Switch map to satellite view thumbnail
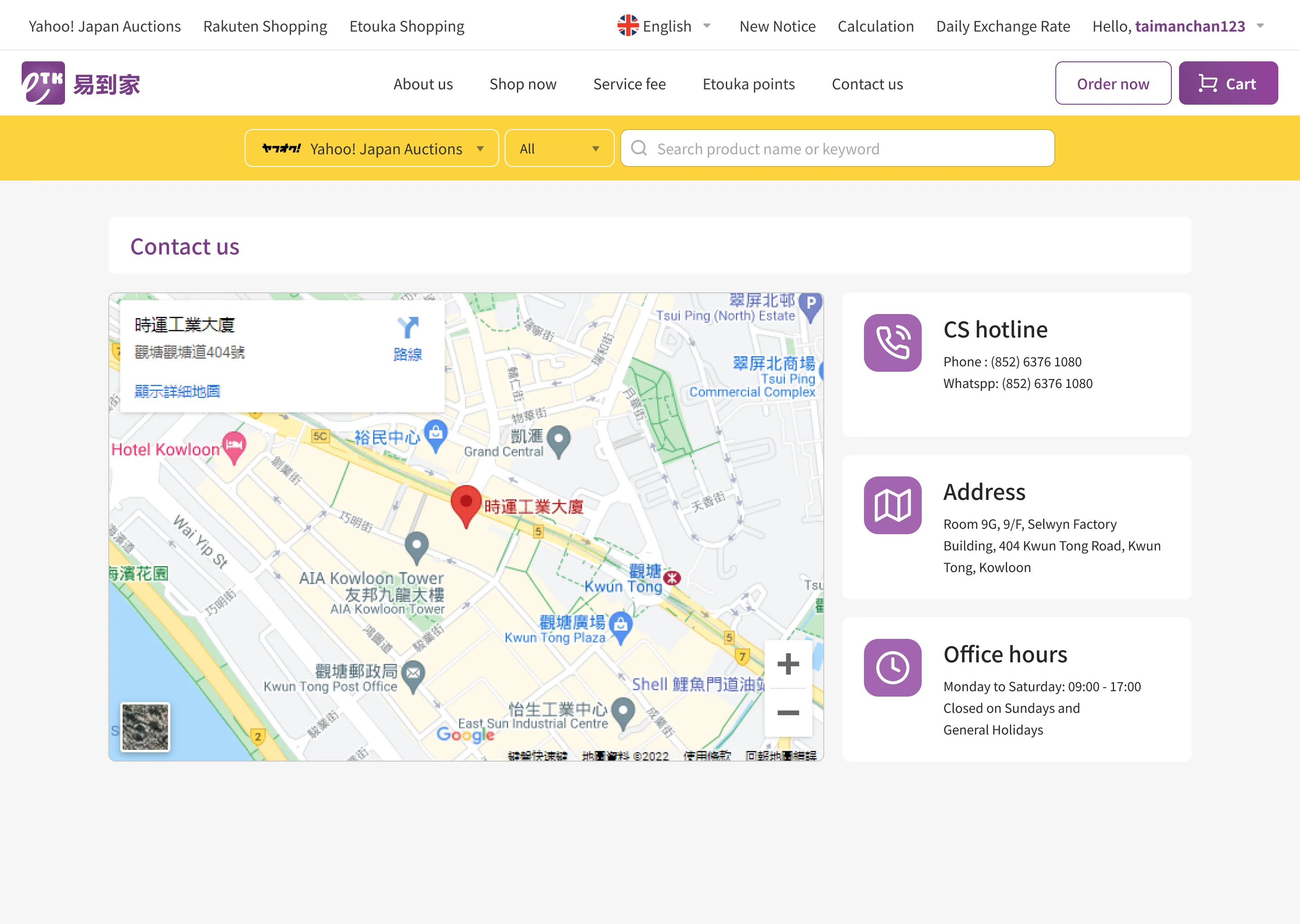 [x=145, y=726]
